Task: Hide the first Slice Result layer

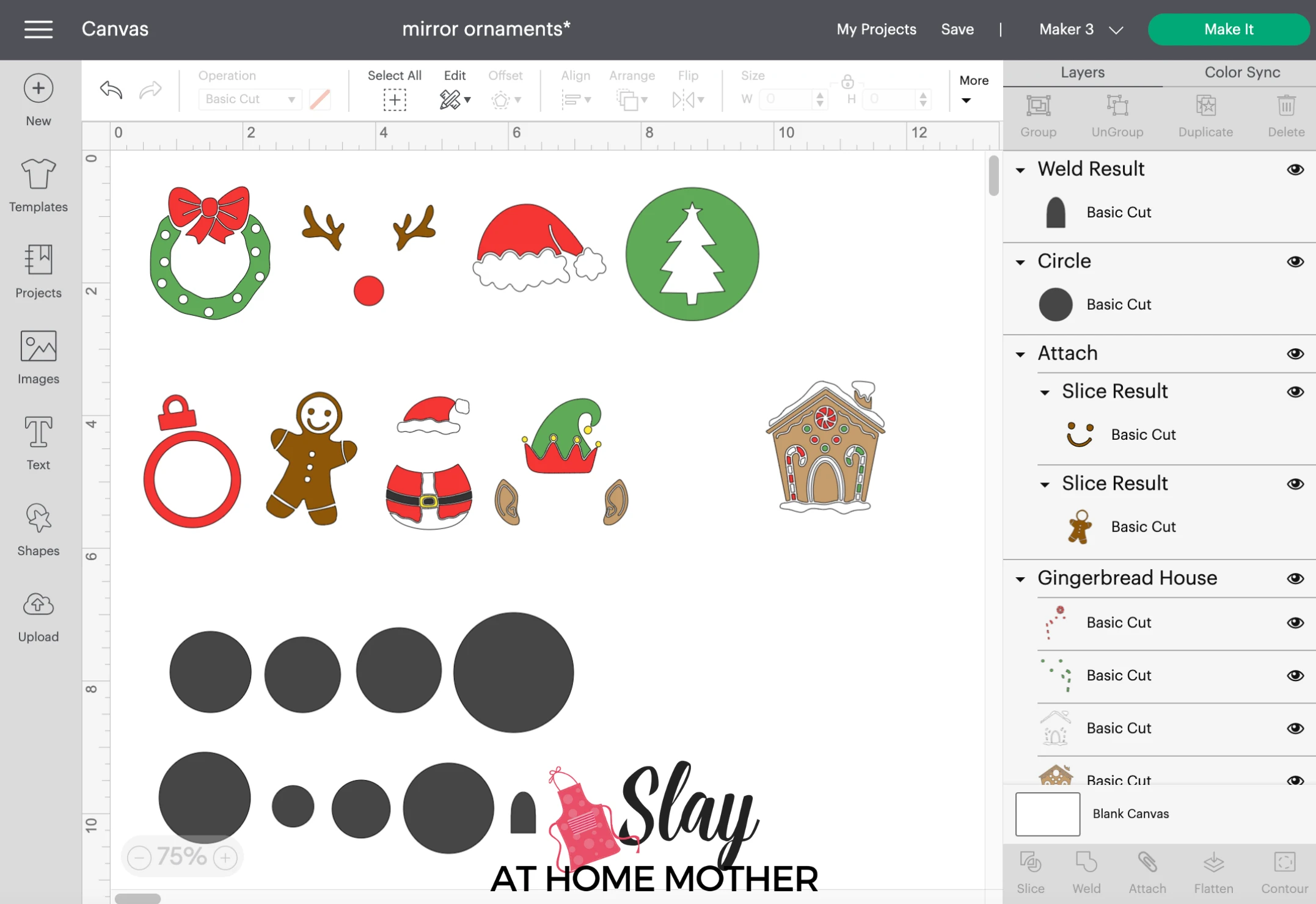Action: (x=1295, y=392)
